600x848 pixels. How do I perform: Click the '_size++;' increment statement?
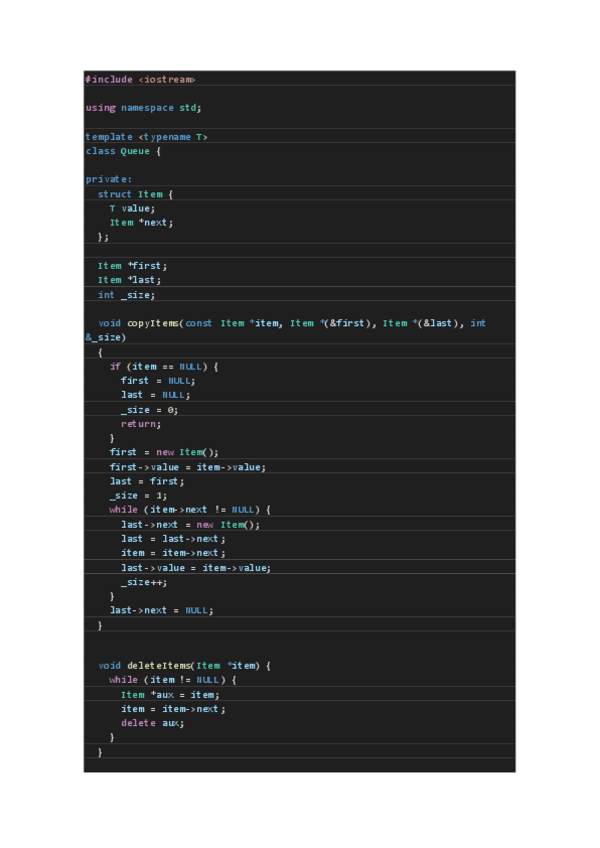(x=144, y=581)
